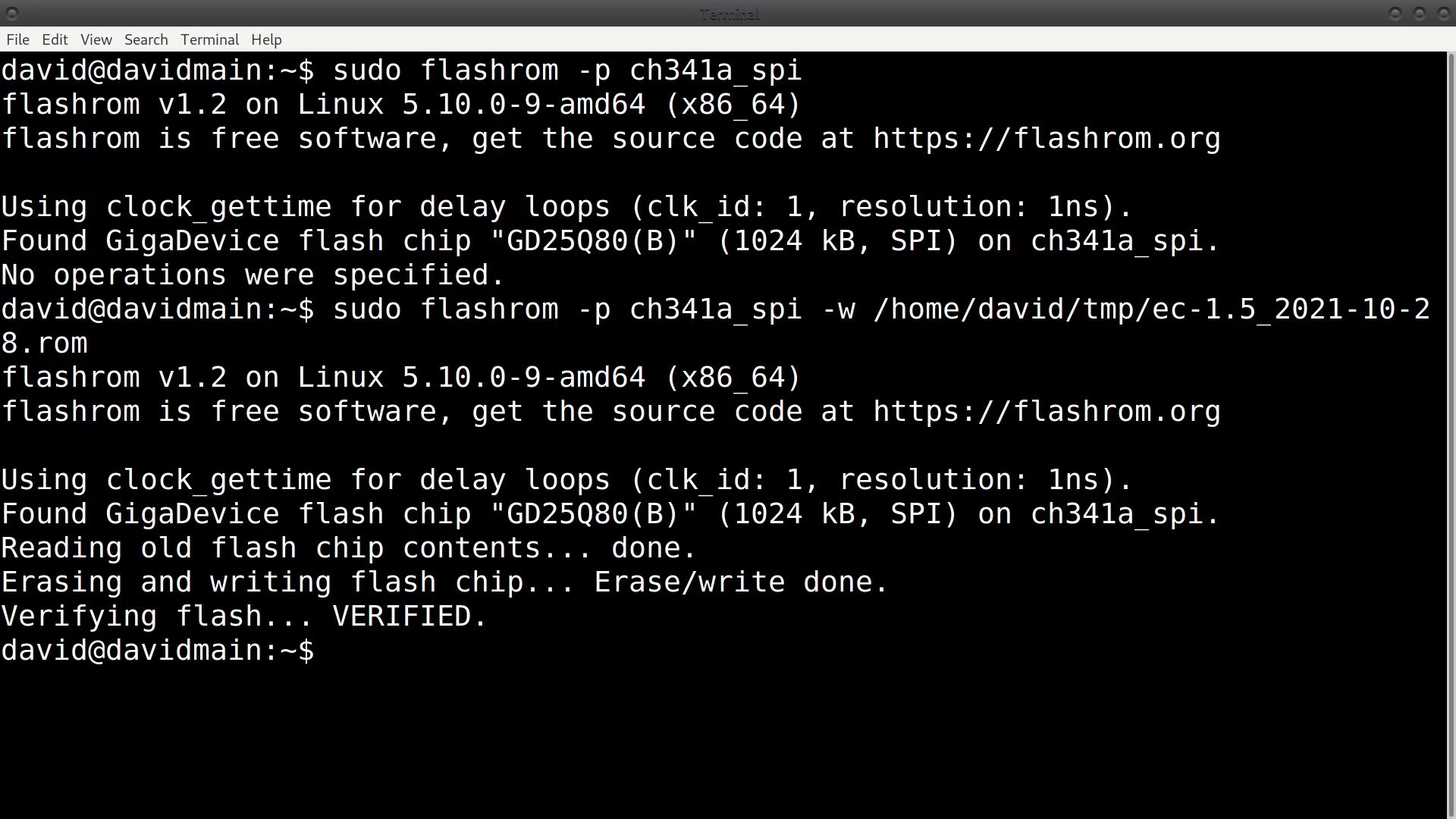Click the chip name GD25Q80(B) in output
The image size is (1456, 819).
coord(591,240)
